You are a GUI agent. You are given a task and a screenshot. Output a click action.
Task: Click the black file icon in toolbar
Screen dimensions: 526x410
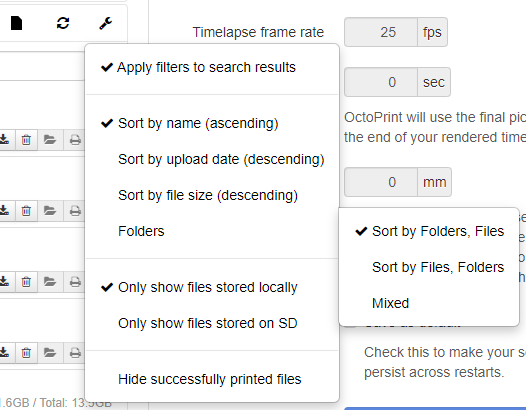16,23
